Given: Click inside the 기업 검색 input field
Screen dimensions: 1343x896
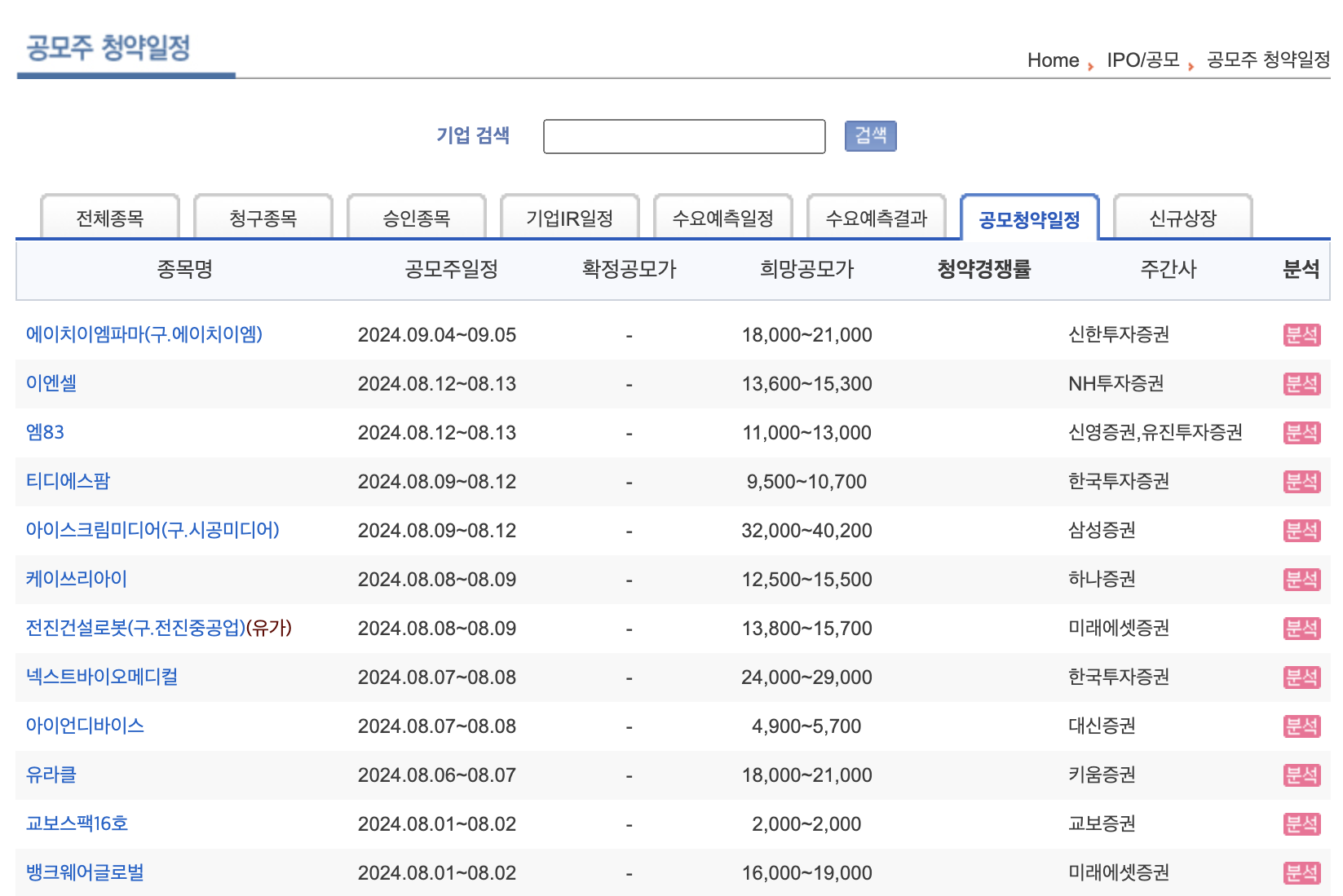Looking at the screenshot, I should pos(685,135).
